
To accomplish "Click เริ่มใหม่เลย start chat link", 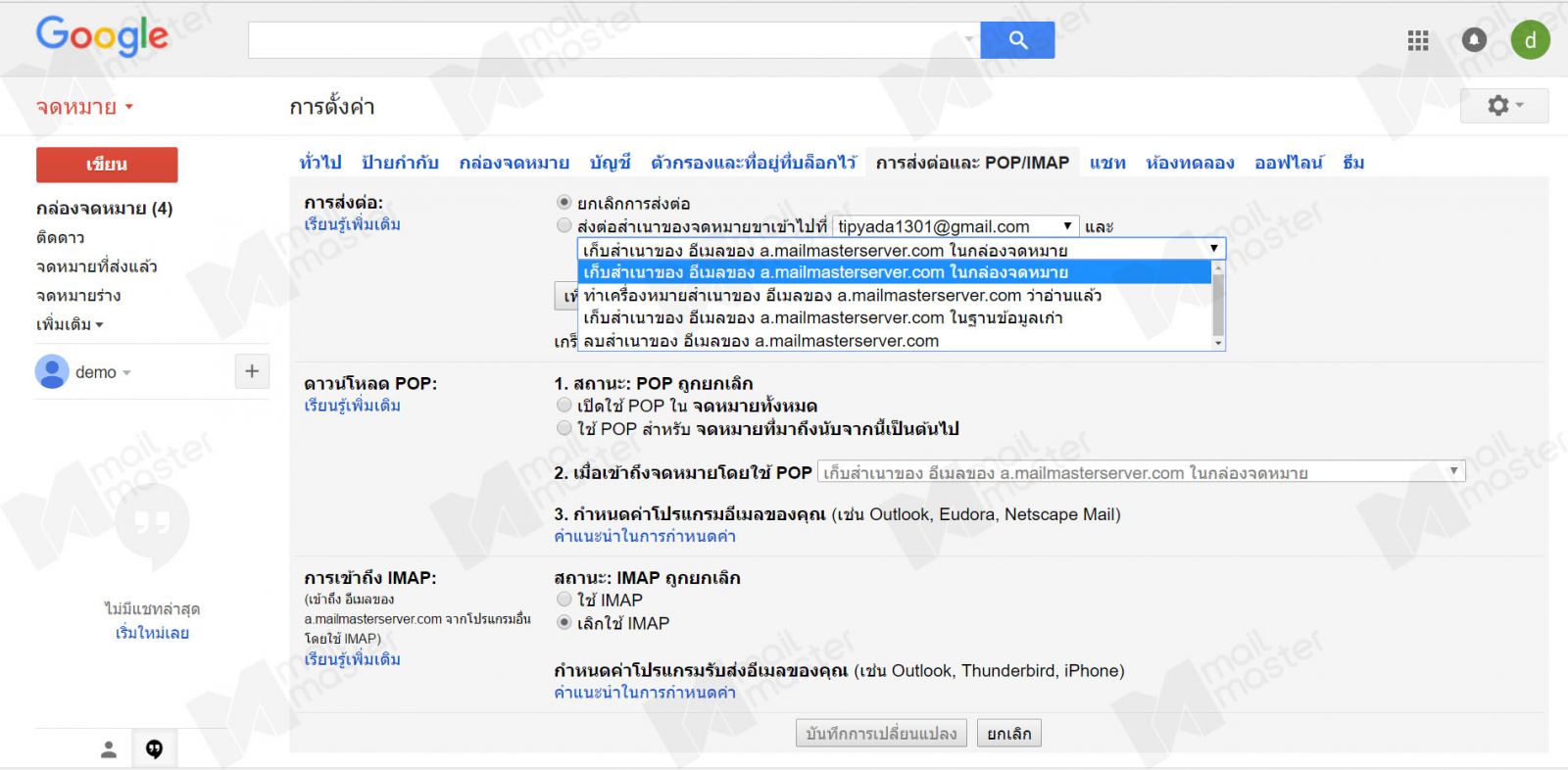I will [x=152, y=633].
